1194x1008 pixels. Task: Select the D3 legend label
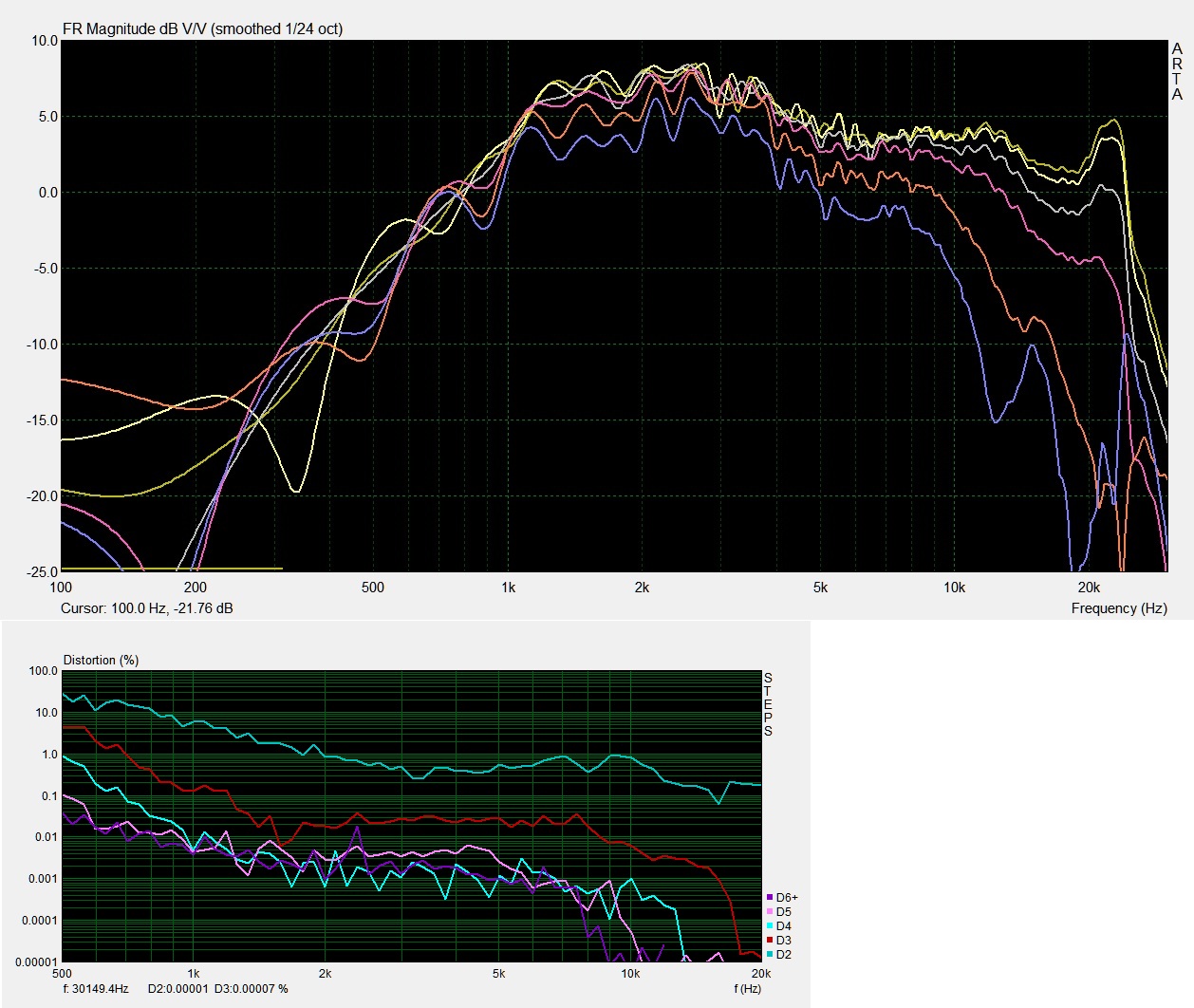[x=784, y=940]
